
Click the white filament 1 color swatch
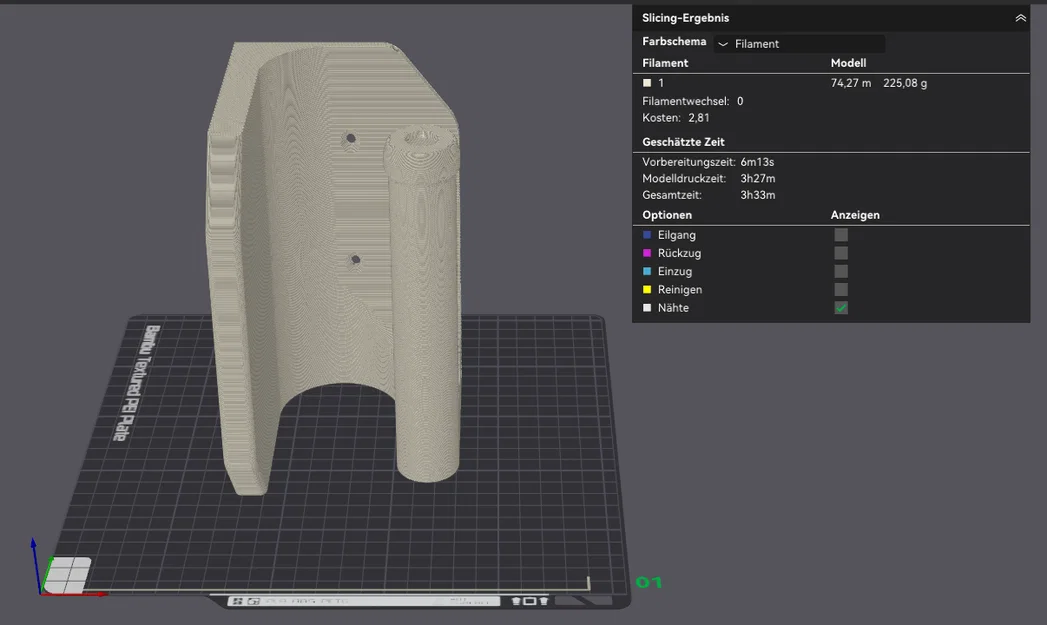pos(646,83)
